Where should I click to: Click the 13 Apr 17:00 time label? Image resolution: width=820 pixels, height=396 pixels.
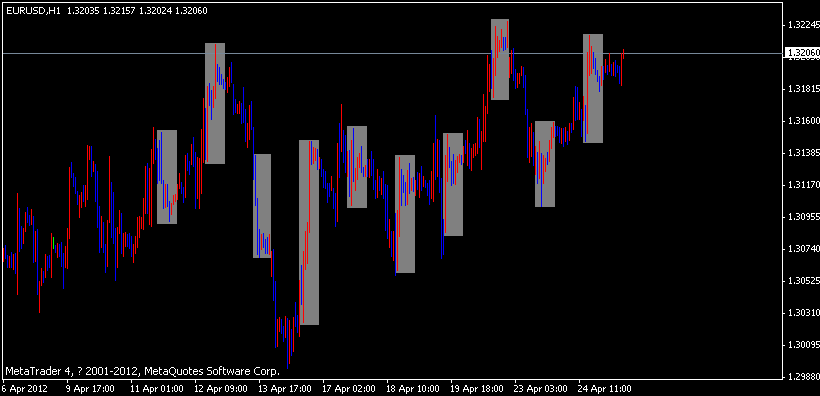284,389
